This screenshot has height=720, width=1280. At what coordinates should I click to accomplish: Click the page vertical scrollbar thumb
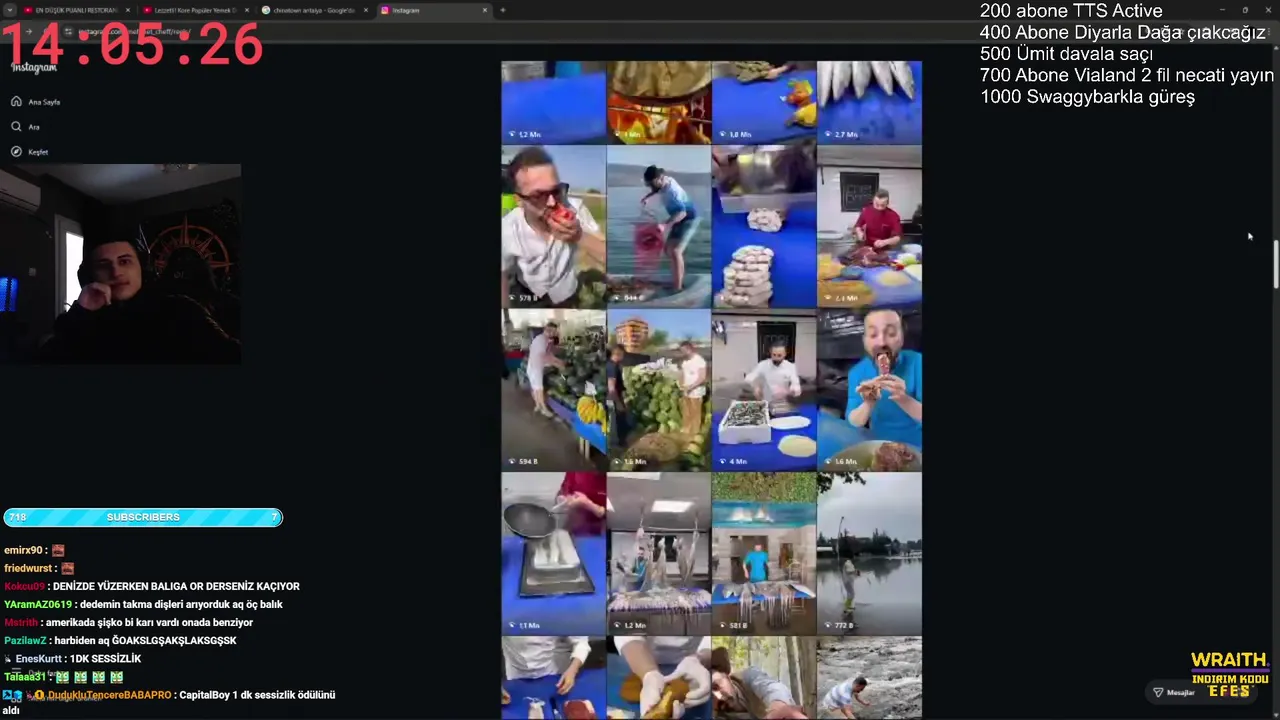pyautogui.click(x=1275, y=262)
